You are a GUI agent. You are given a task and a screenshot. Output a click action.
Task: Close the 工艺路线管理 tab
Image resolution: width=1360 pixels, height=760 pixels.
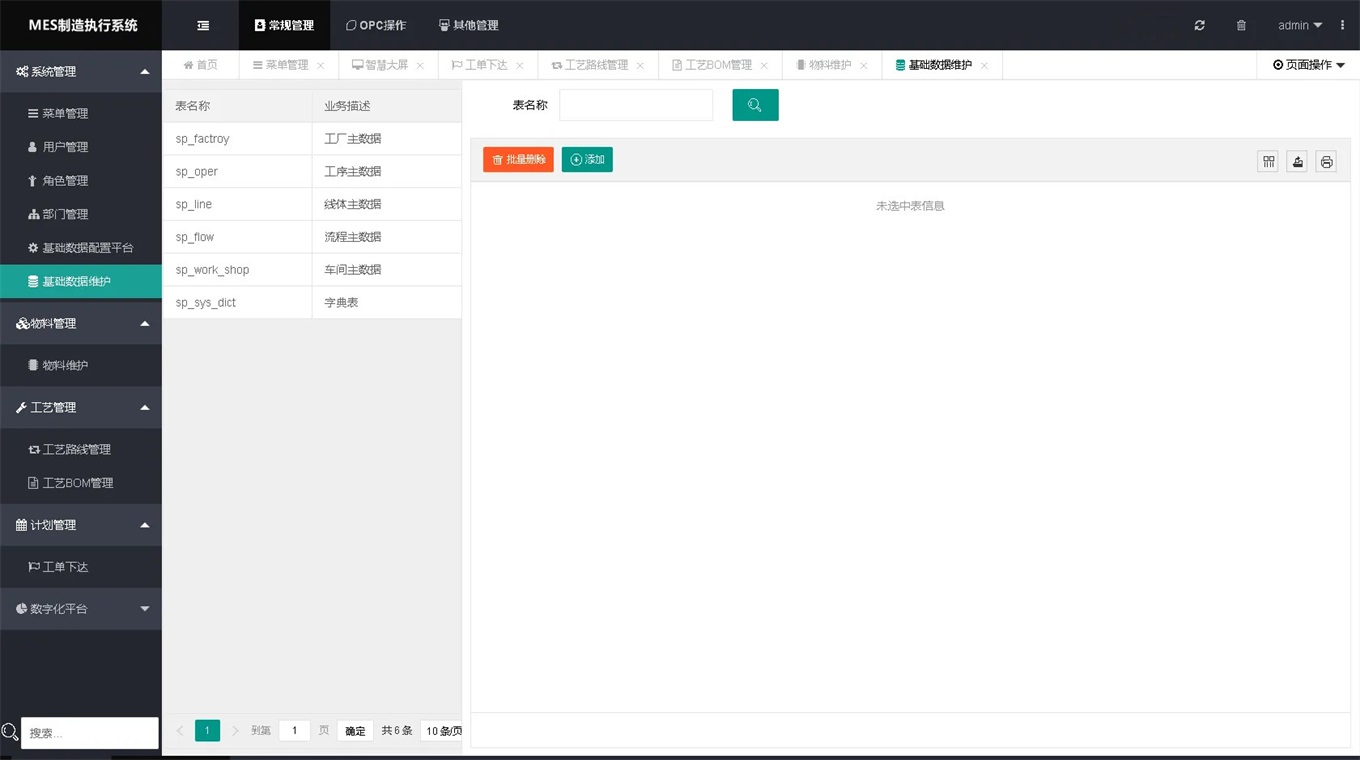(x=640, y=66)
